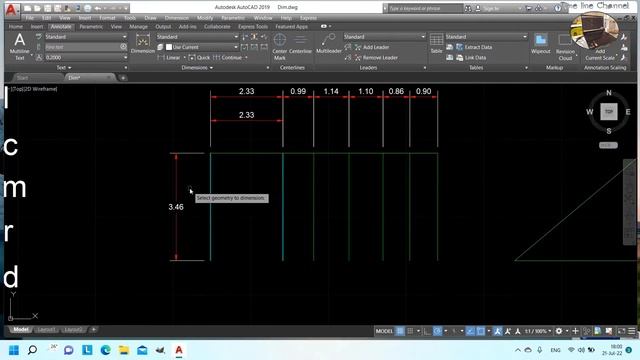The width and height of the screenshot is (640, 360).
Task: Open Windows Start button on taskbar
Action: click(x=13, y=350)
